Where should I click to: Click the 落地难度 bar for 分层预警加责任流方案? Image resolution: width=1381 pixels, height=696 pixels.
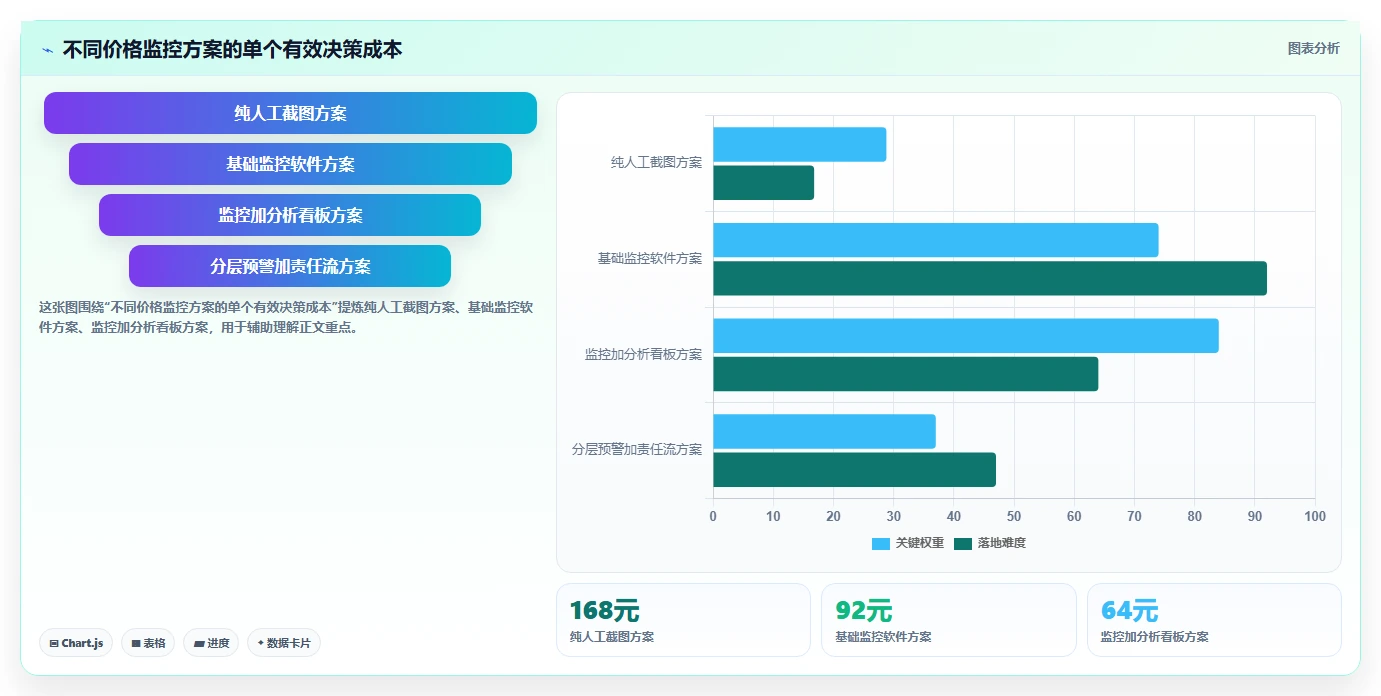pyautogui.click(x=854, y=470)
